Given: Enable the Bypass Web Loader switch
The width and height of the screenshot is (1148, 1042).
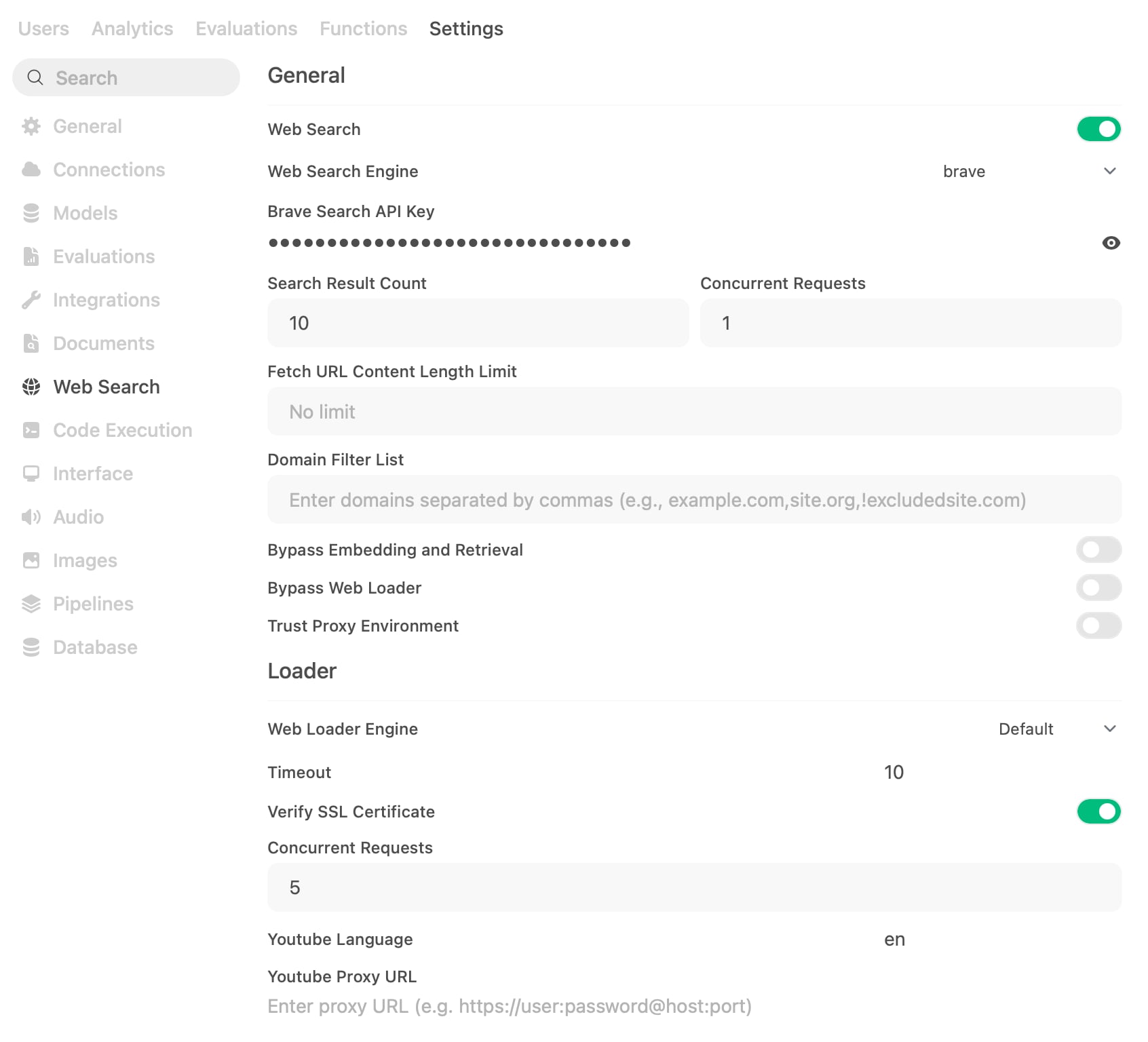Looking at the screenshot, I should point(1098,587).
